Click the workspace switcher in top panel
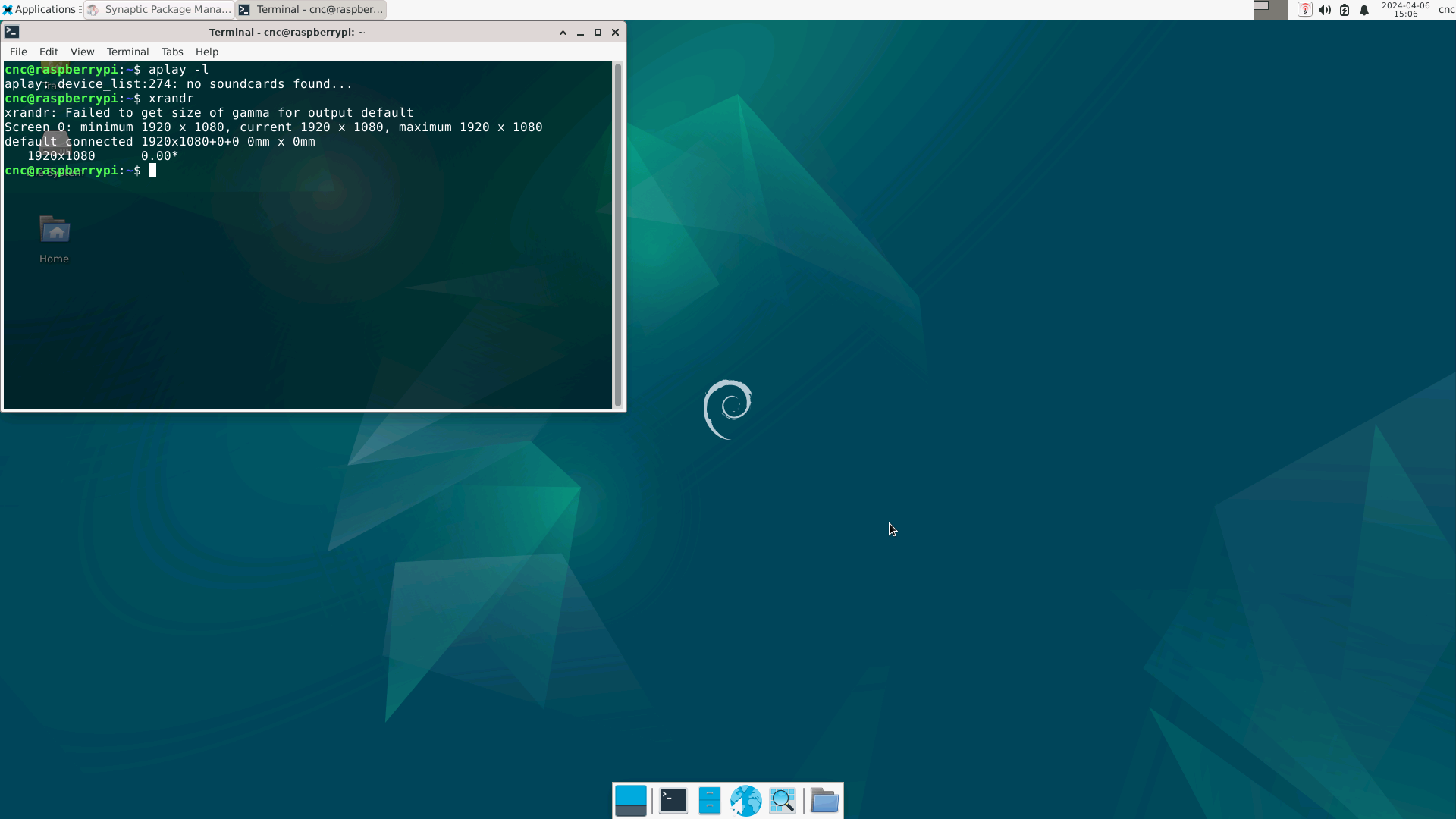Screen dimensions: 1456x819 [1270, 10]
